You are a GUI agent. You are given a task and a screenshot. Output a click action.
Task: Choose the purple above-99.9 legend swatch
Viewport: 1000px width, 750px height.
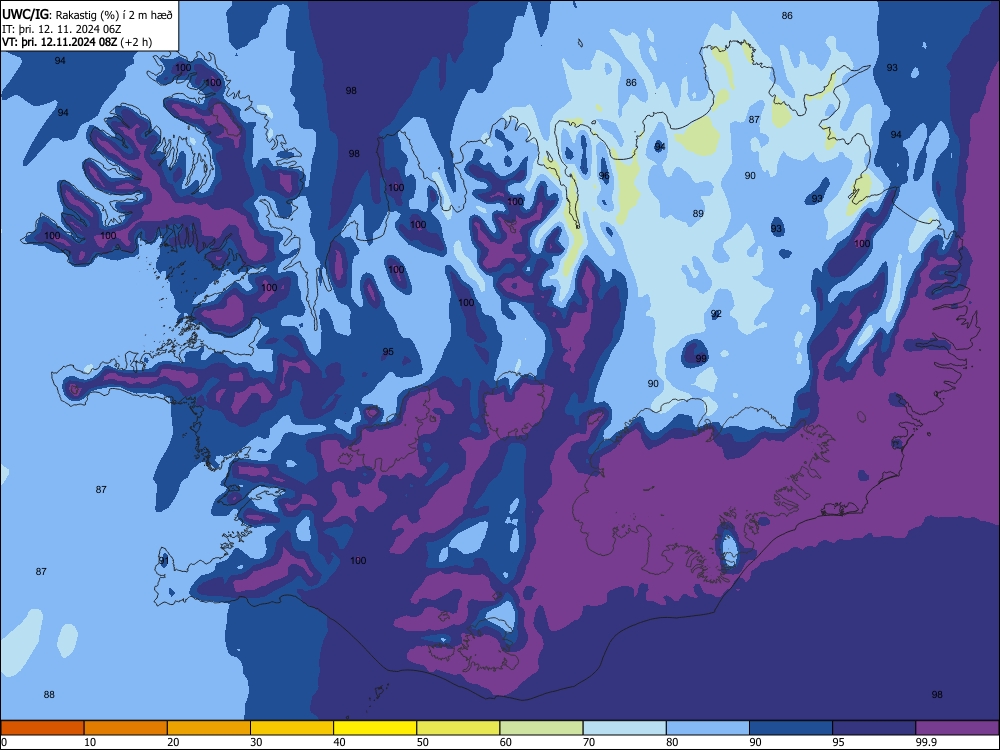tap(957, 728)
